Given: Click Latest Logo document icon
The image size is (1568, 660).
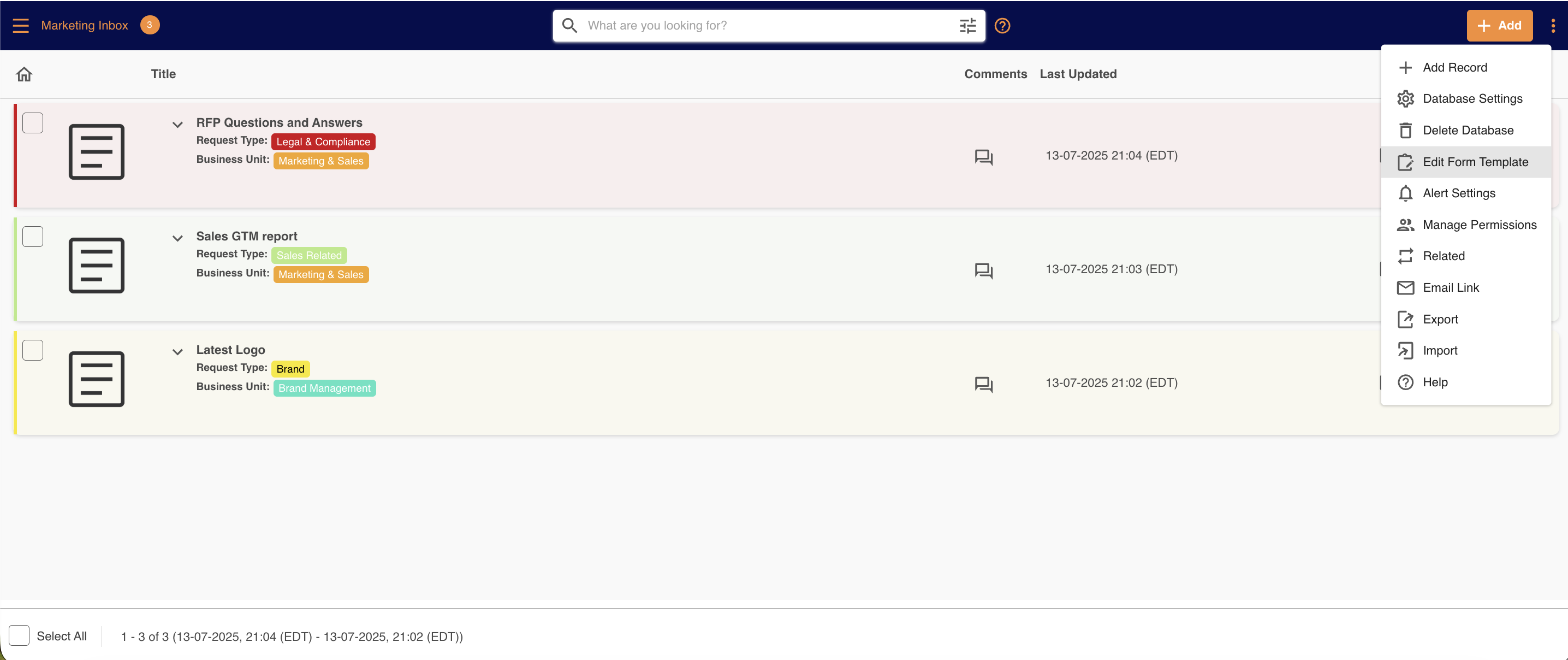Looking at the screenshot, I should 96,379.
